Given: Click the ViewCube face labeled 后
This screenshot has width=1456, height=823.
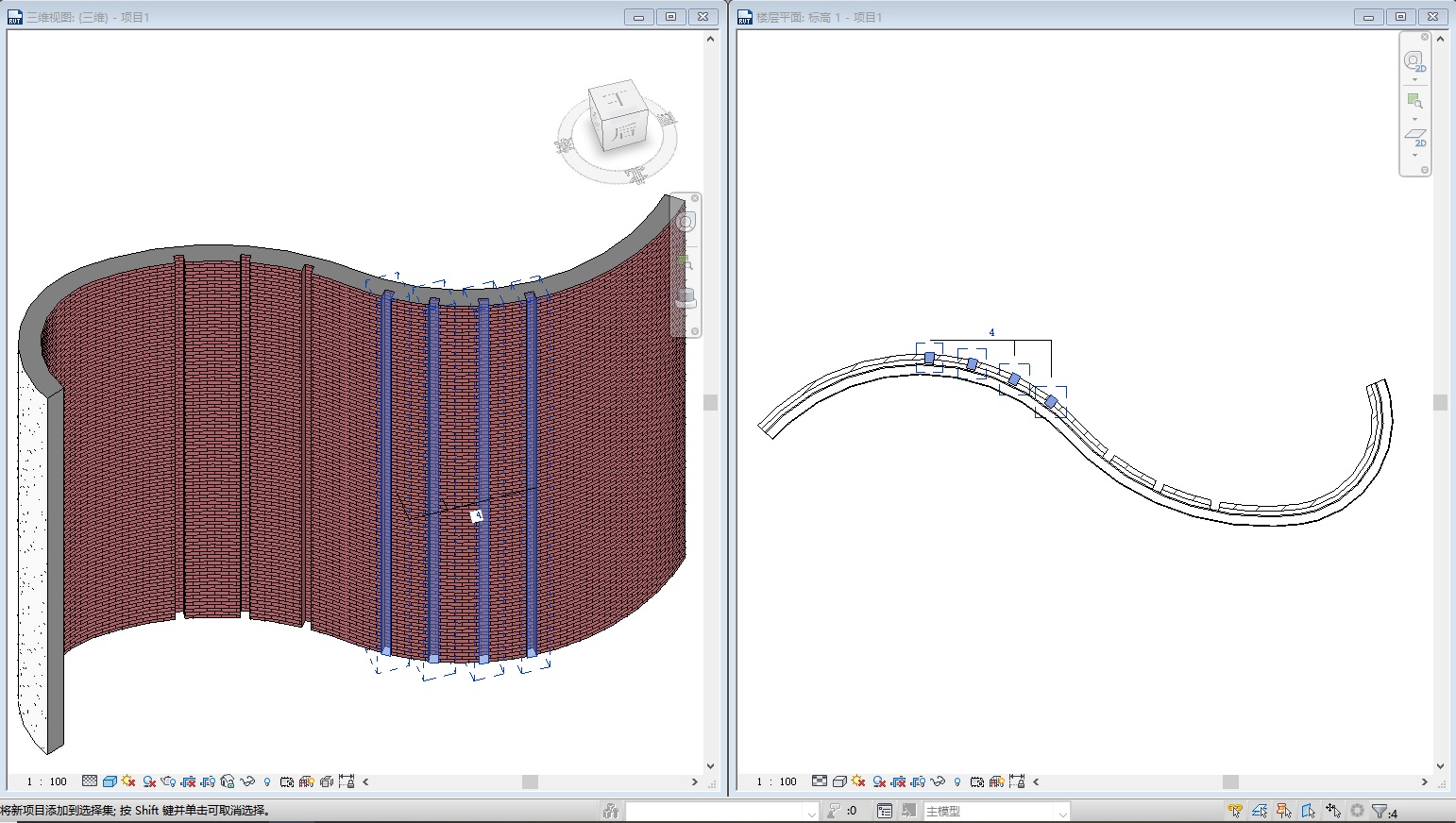Looking at the screenshot, I should point(624,130).
